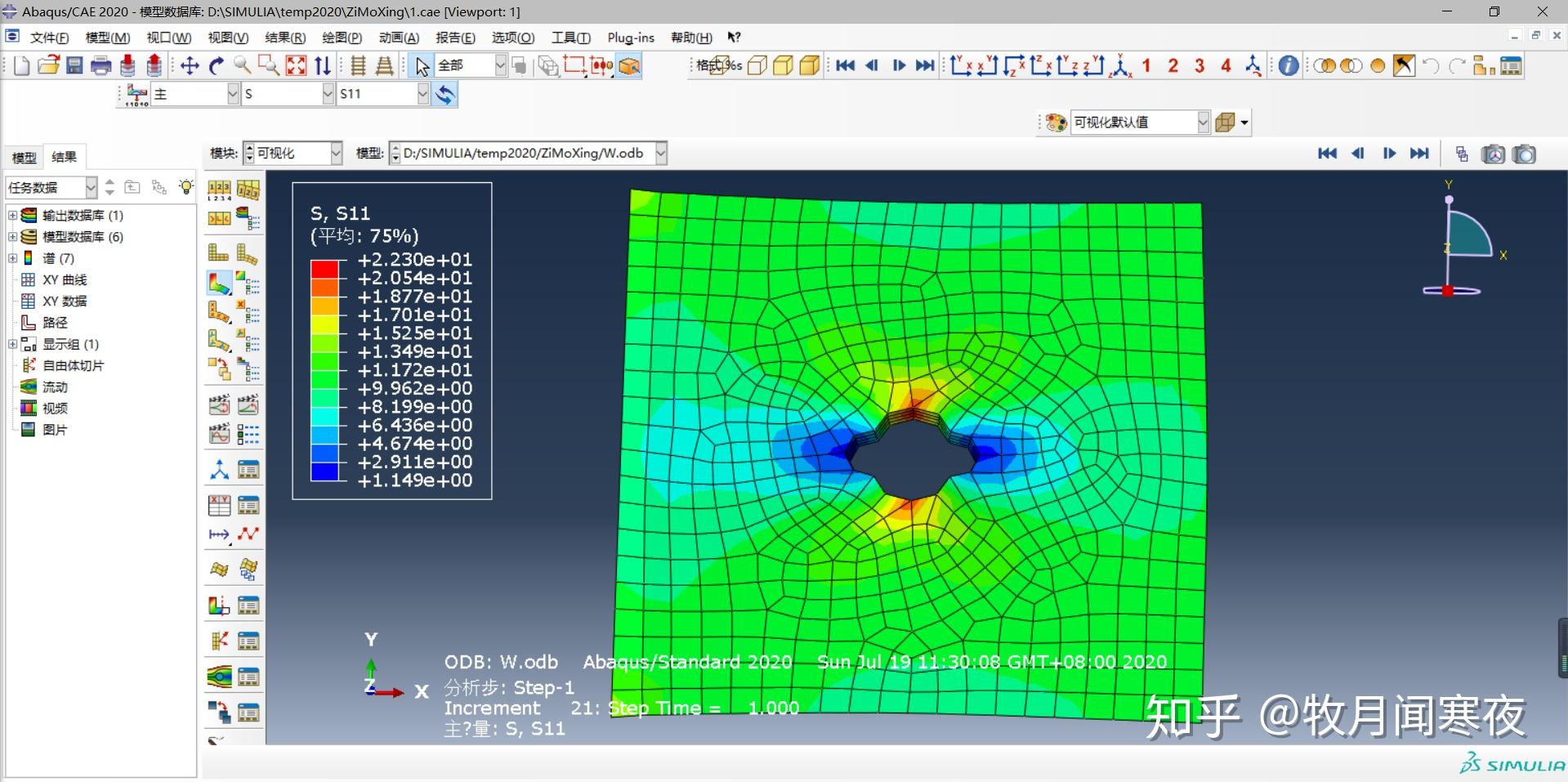Switch to the 模型 tab
1568x782 pixels.
pos(24,157)
